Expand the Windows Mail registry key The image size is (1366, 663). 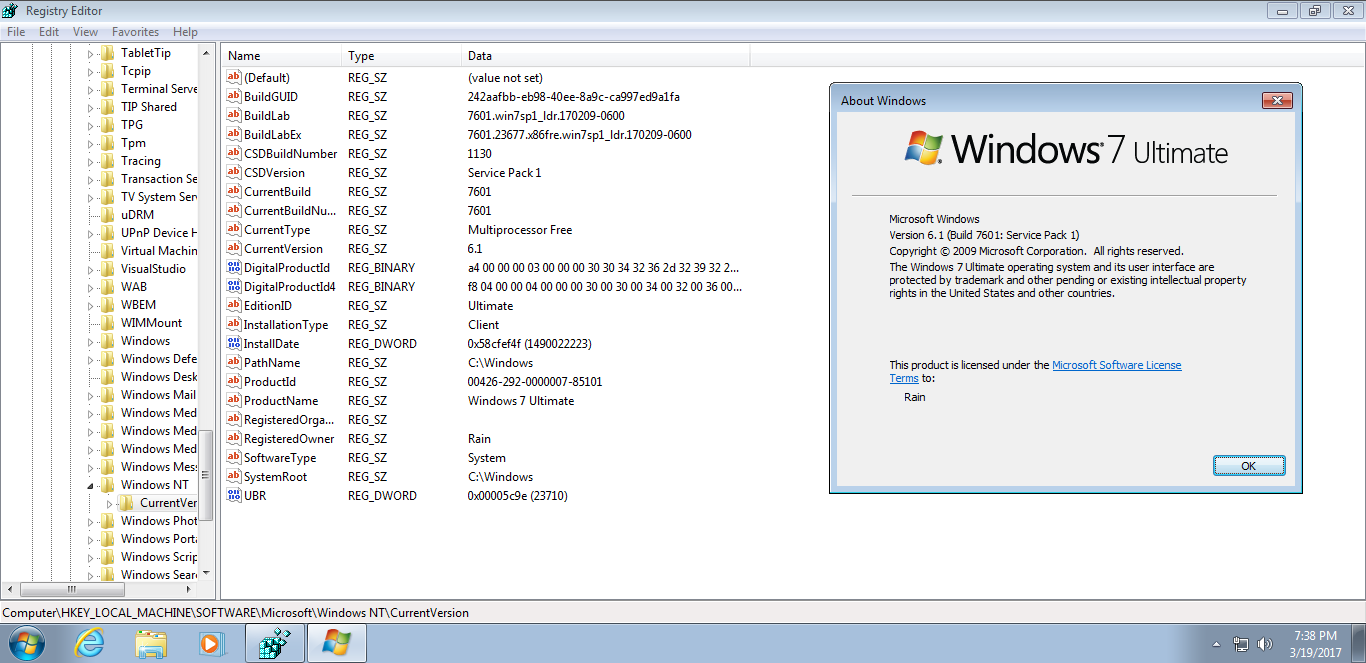click(x=90, y=395)
